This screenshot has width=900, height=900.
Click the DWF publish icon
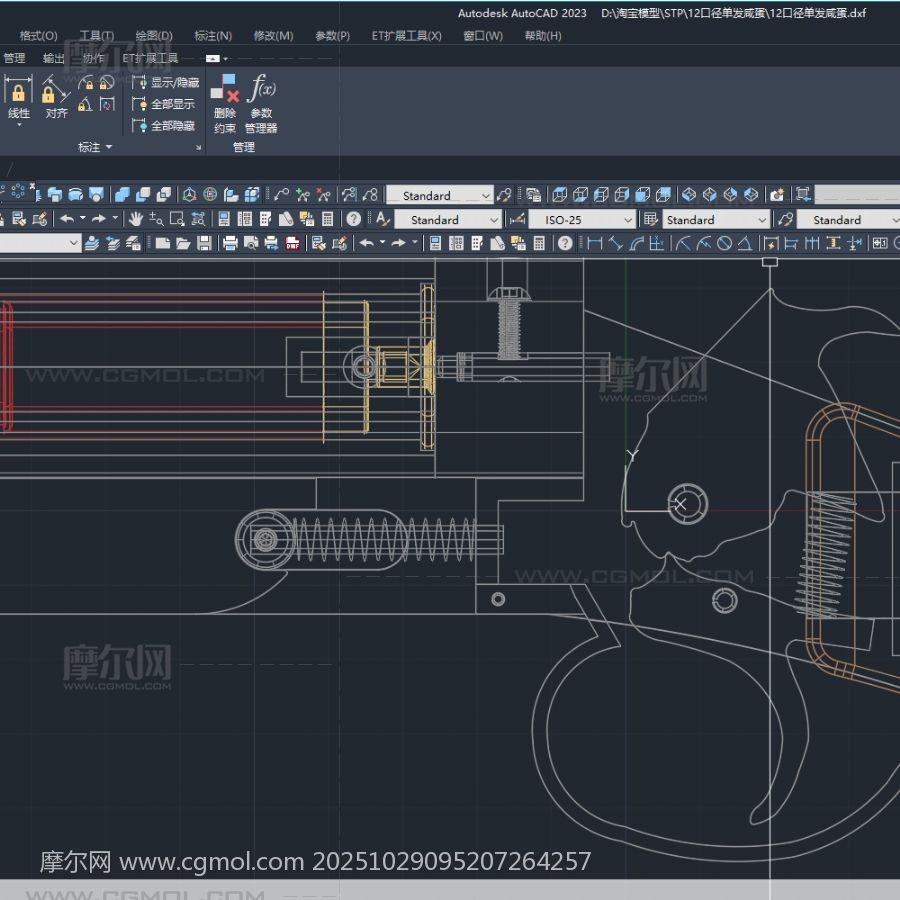click(292, 243)
